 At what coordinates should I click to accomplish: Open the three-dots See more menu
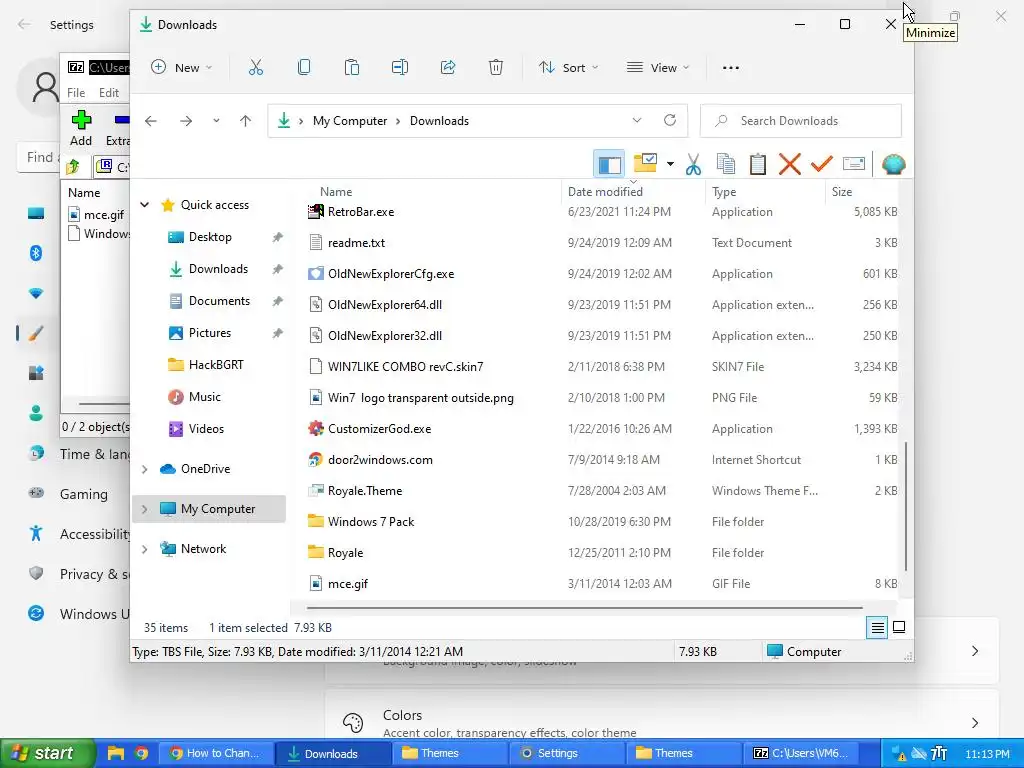(731, 67)
